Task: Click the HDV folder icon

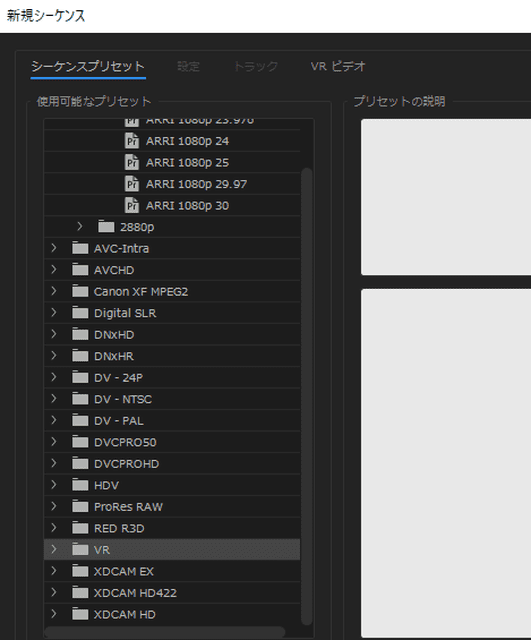Action: (80, 485)
